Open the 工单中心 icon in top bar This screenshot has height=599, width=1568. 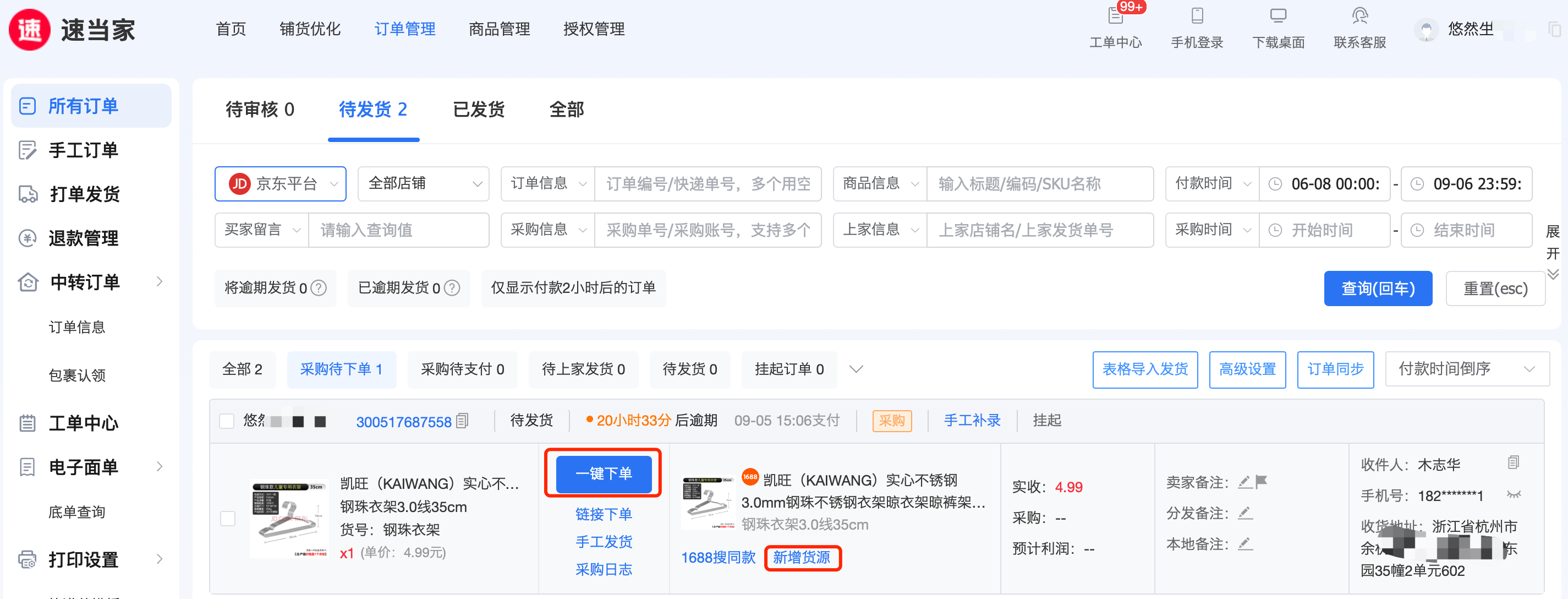coord(1115,16)
